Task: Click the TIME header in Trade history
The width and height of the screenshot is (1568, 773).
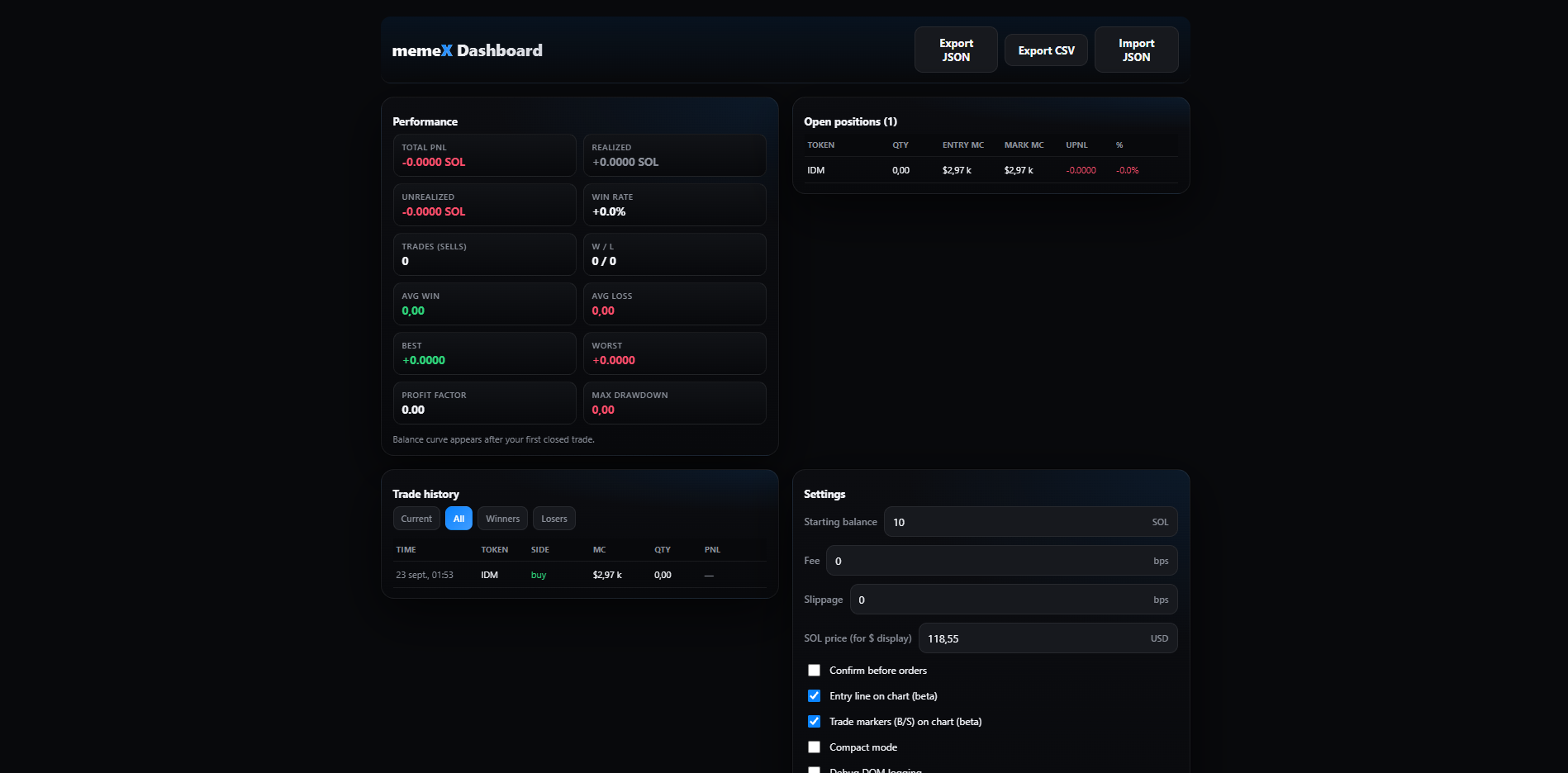Action: pyautogui.click(x=406, y=550)
